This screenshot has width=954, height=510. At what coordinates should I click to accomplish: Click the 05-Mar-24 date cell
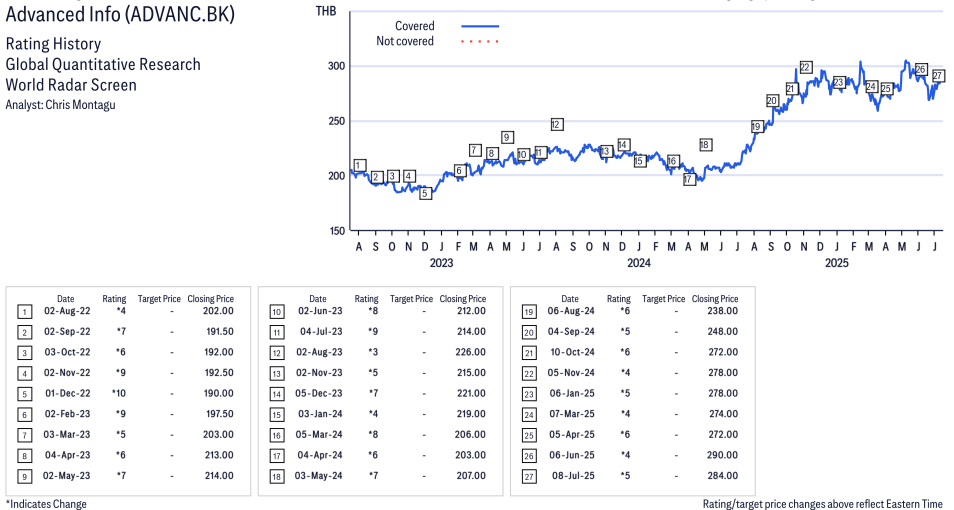pos(319,435)
